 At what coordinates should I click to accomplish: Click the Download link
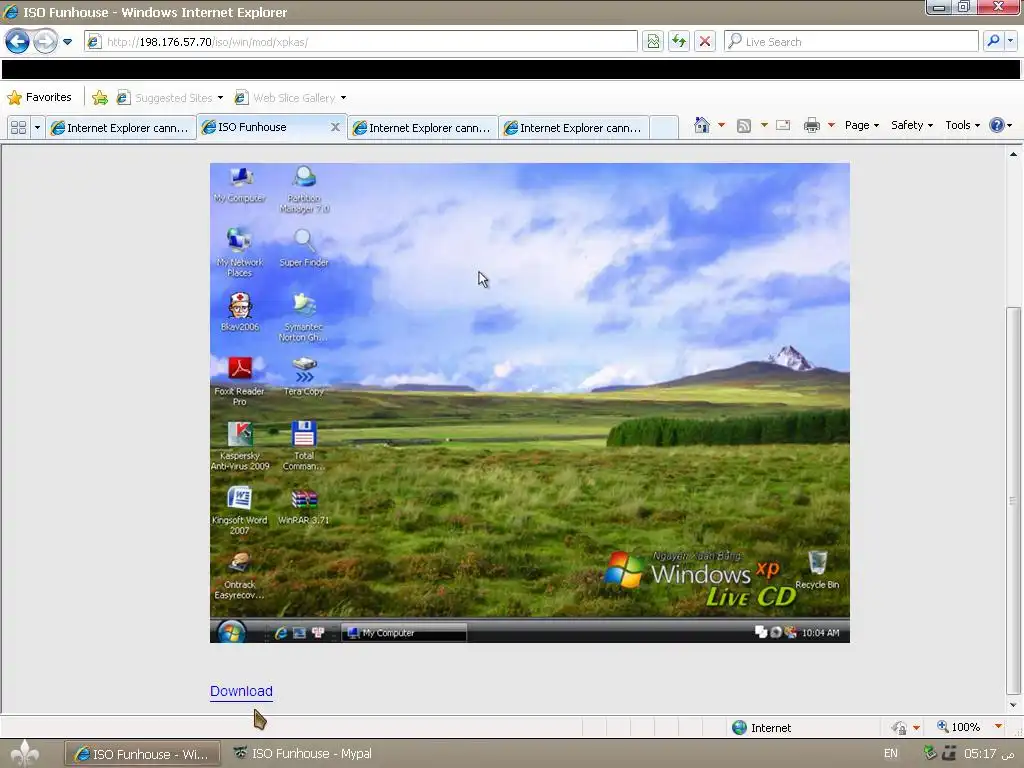[x=241, y=691]
